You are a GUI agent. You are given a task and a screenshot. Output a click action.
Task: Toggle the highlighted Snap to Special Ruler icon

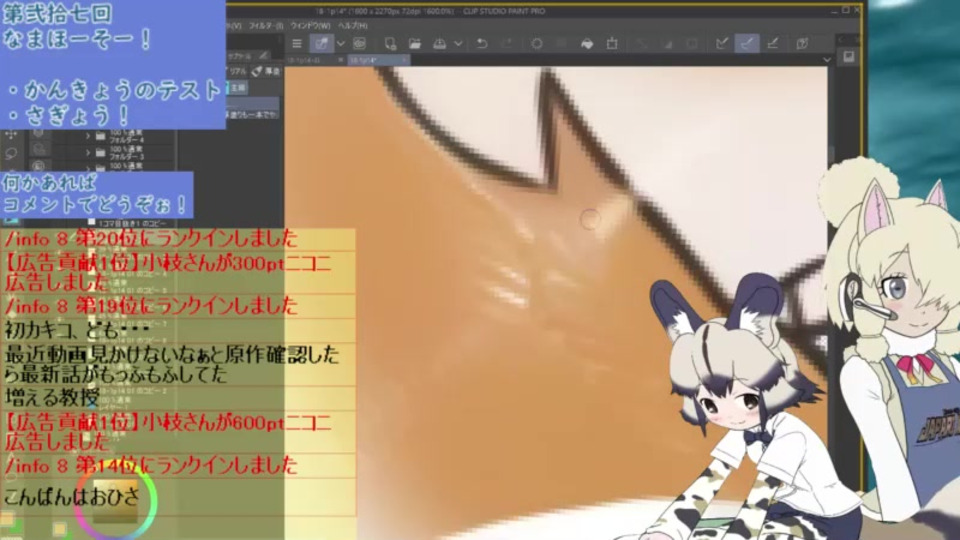click(x=747, y=43)
